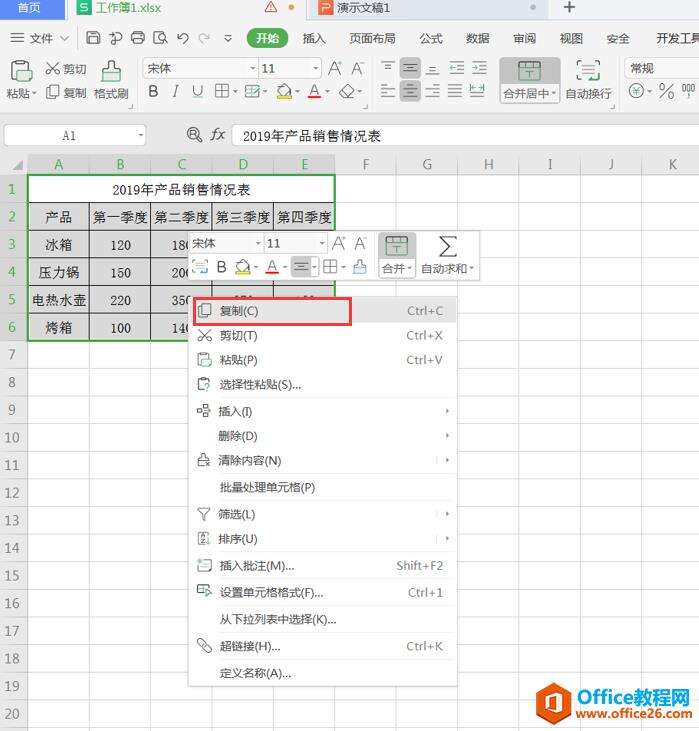Image resolution: width=699 pixels, height=731 pixels.
Task: Click the zoom magnifier beside fx
Action: tap(194, 135)
